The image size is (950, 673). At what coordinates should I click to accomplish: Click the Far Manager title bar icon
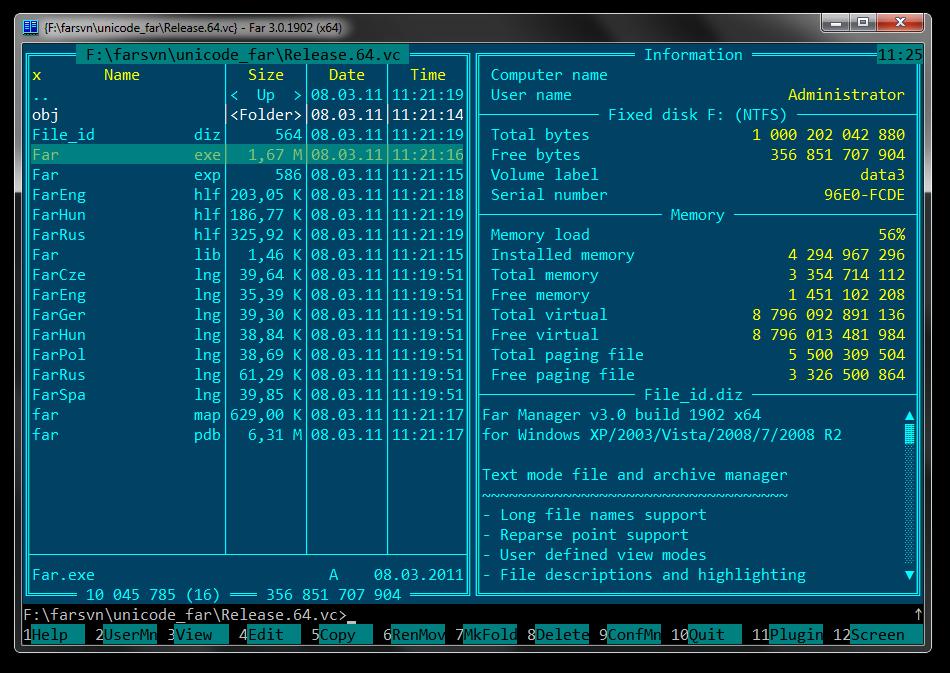pos(30,27)
